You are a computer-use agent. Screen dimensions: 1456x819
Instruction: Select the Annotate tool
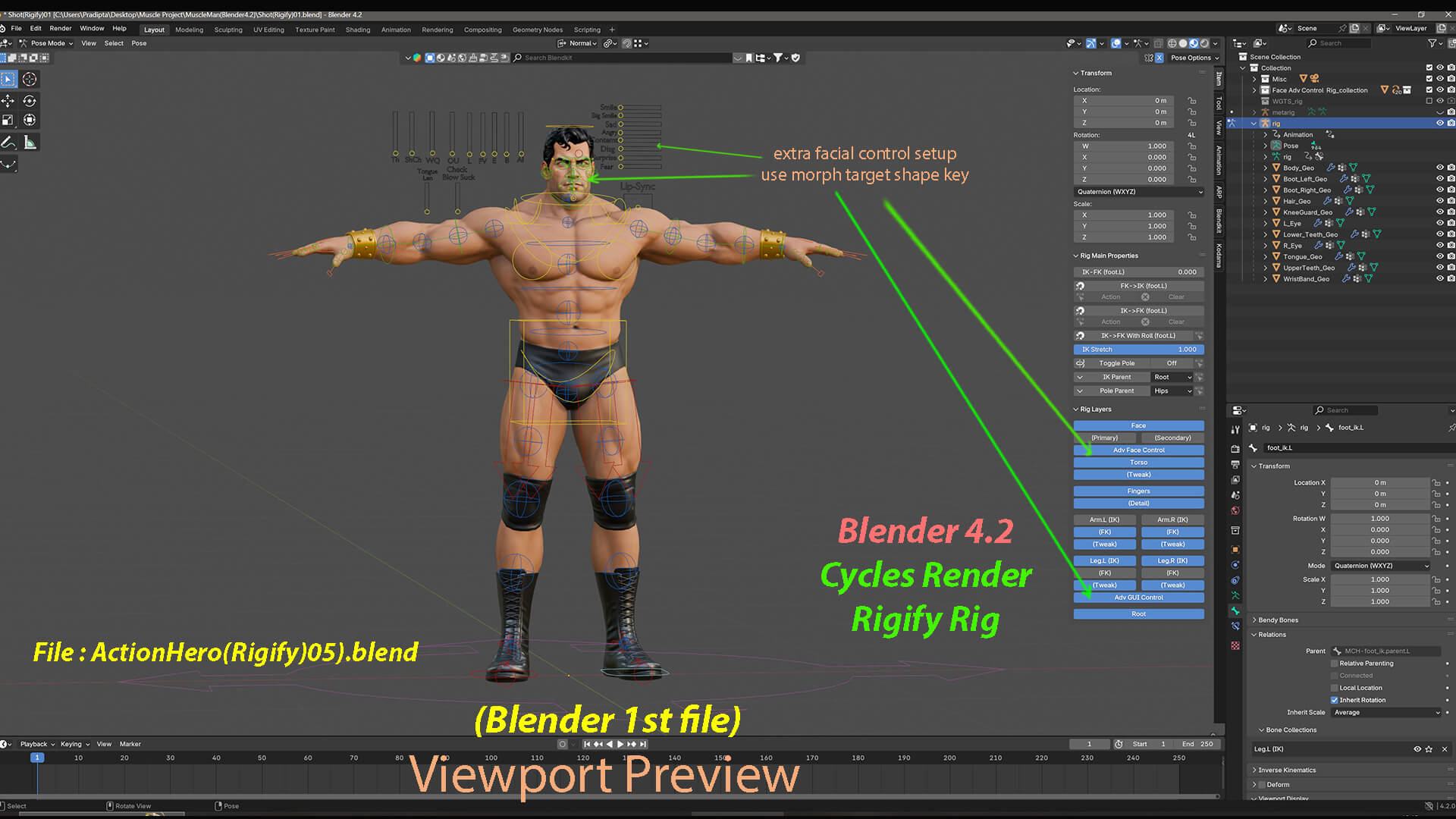(x=8, y=143)
